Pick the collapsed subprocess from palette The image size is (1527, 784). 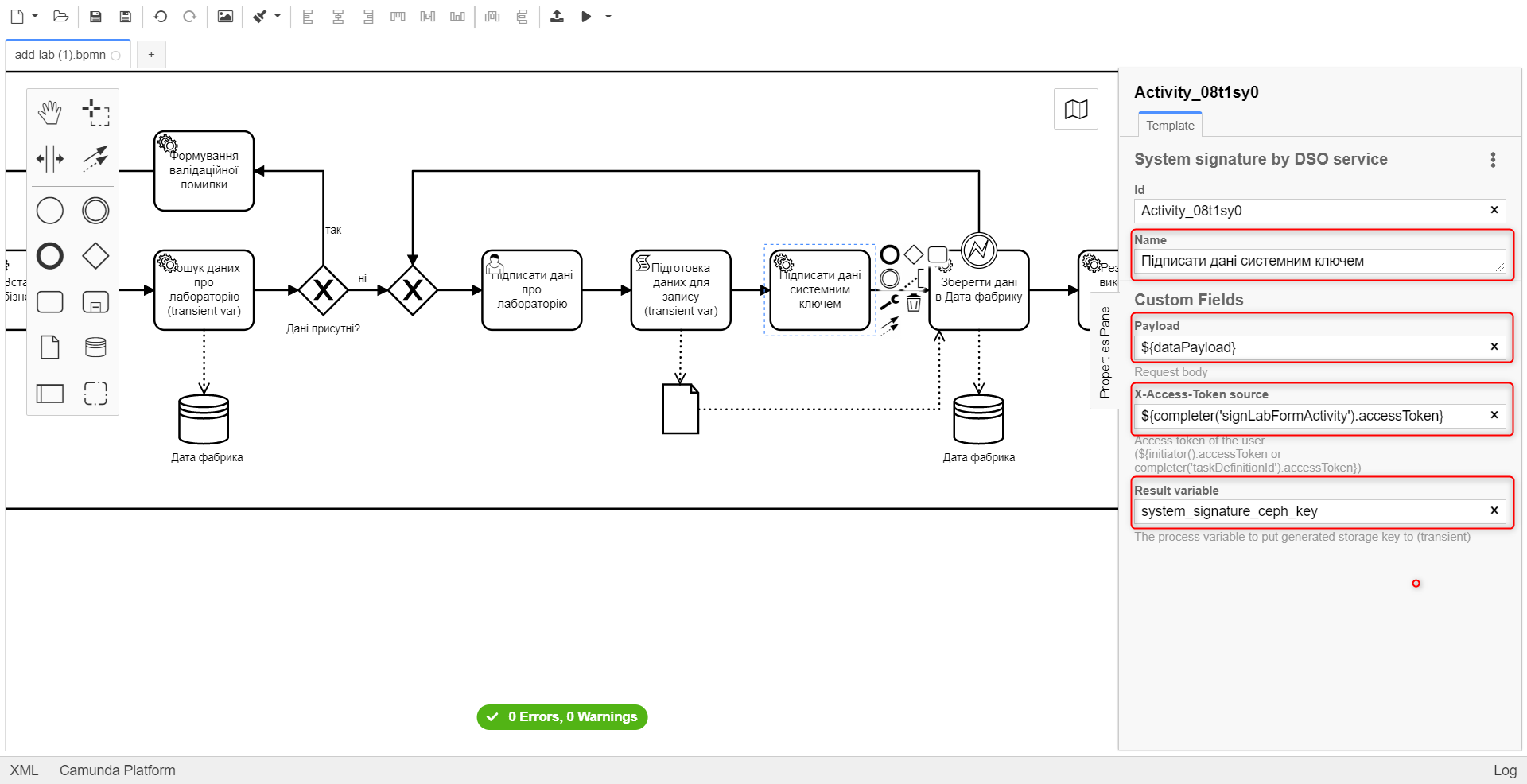(x=95, y=302)
